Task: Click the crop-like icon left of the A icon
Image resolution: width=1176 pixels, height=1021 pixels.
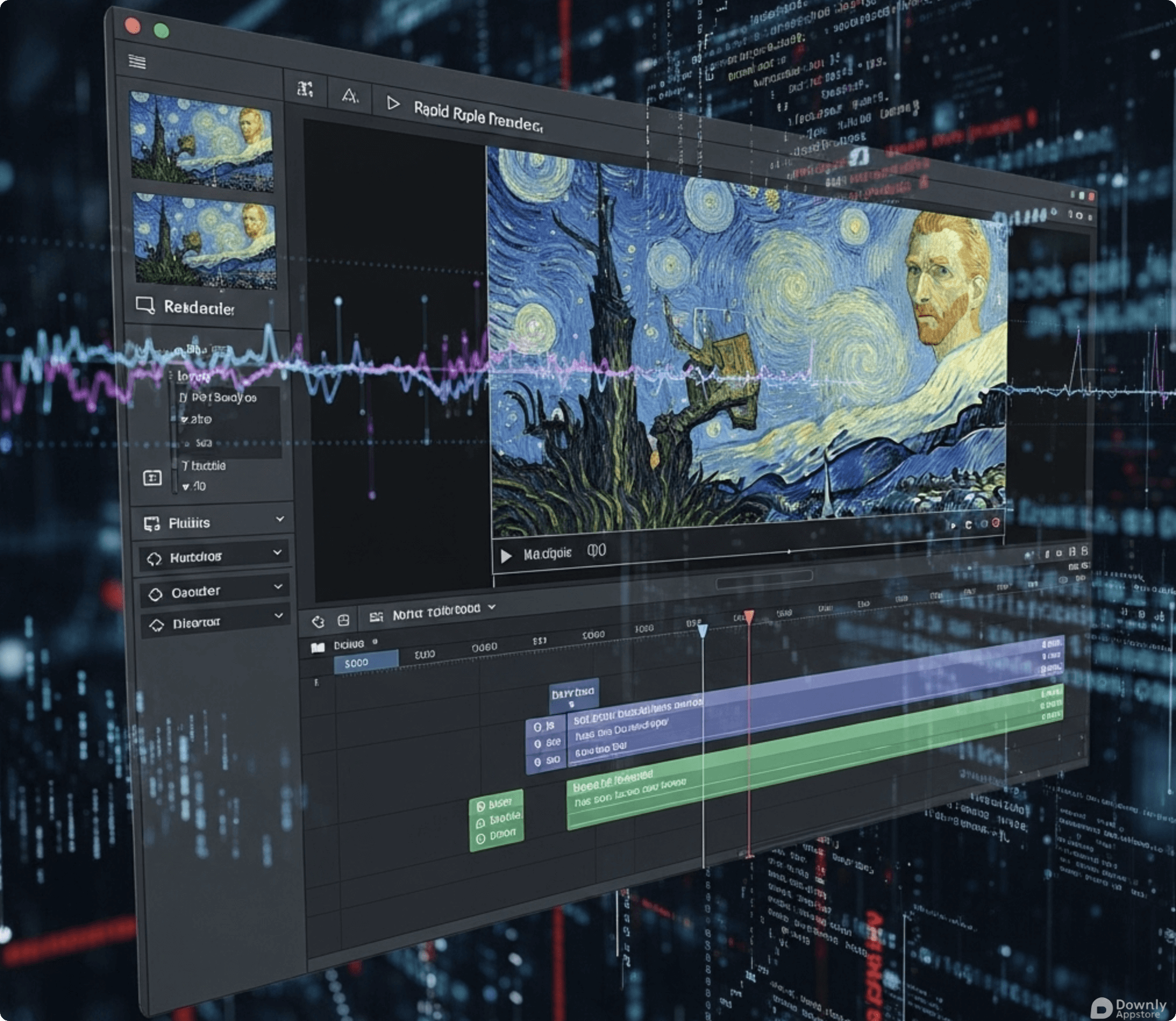Action: 305,89
